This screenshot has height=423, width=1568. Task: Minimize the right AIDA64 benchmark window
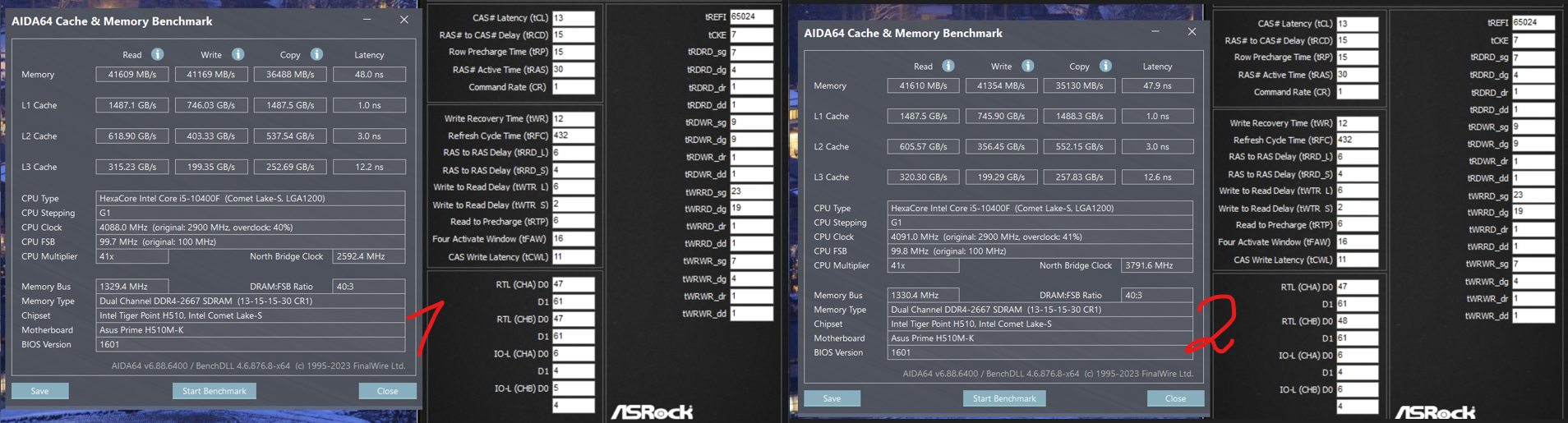click(x=1155, y=31)
